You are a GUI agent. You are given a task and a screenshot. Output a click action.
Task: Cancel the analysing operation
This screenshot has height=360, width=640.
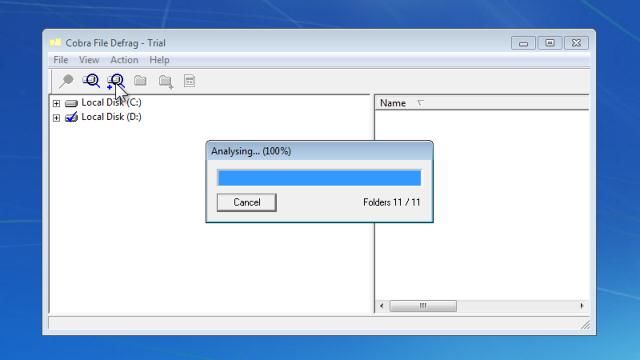(247, 202)
